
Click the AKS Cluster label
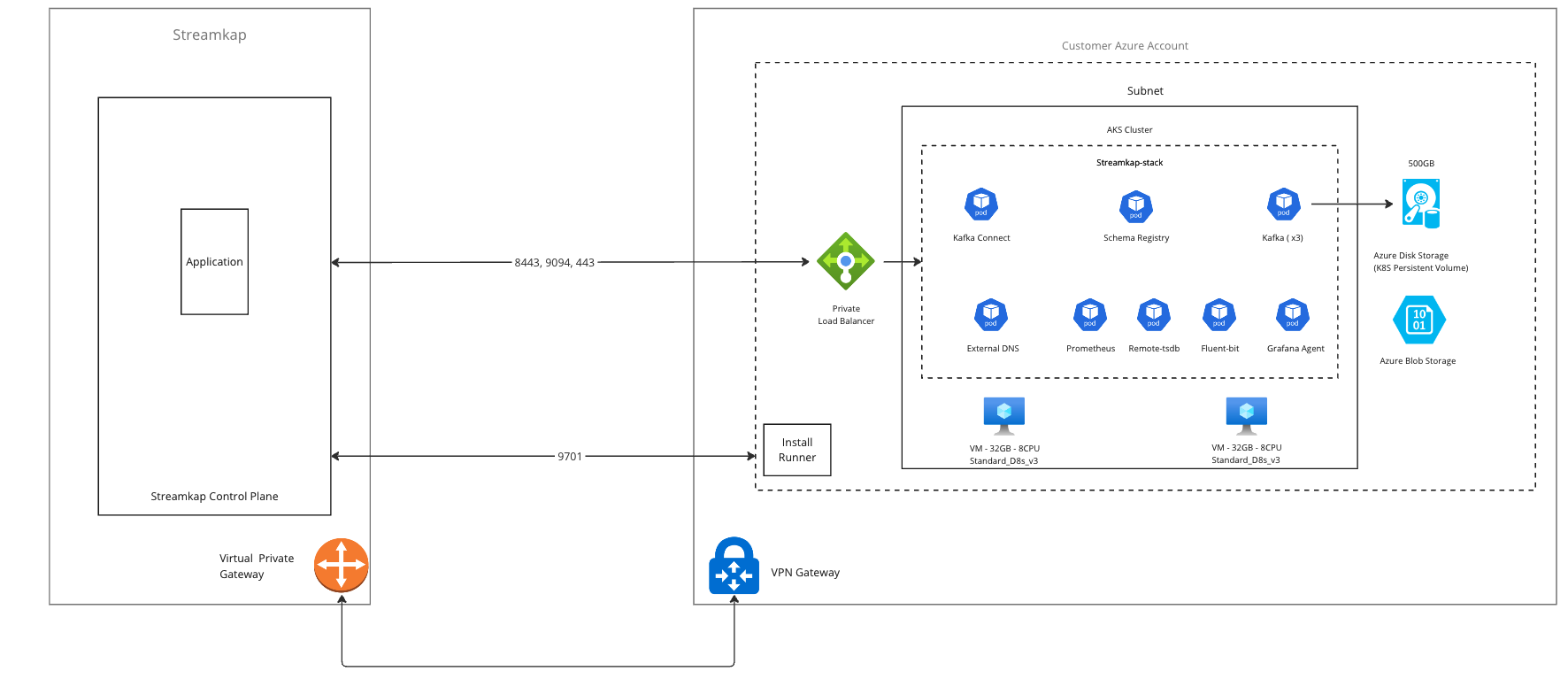(1129, 130)
